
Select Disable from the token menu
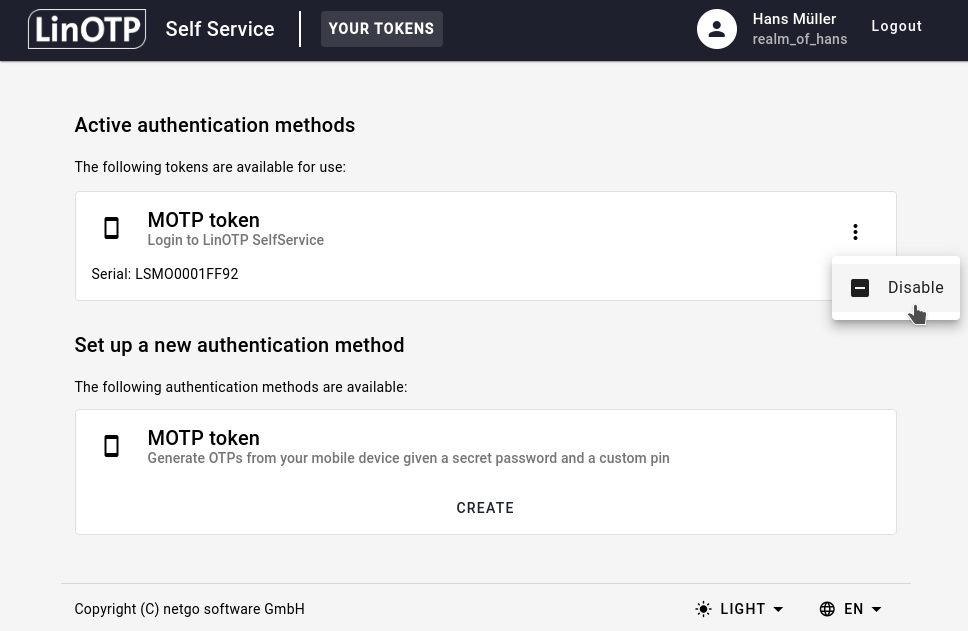pos(915,288)
